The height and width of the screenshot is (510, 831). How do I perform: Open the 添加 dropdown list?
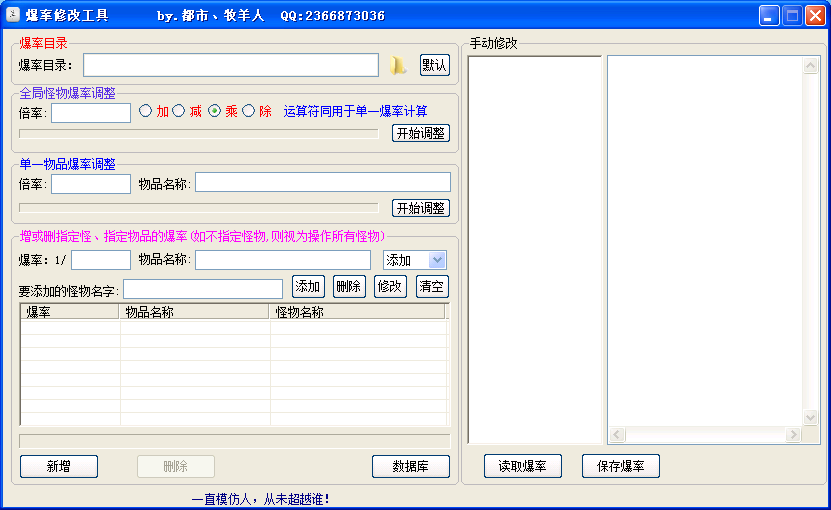pyautogui.click(x=437, y=260)
